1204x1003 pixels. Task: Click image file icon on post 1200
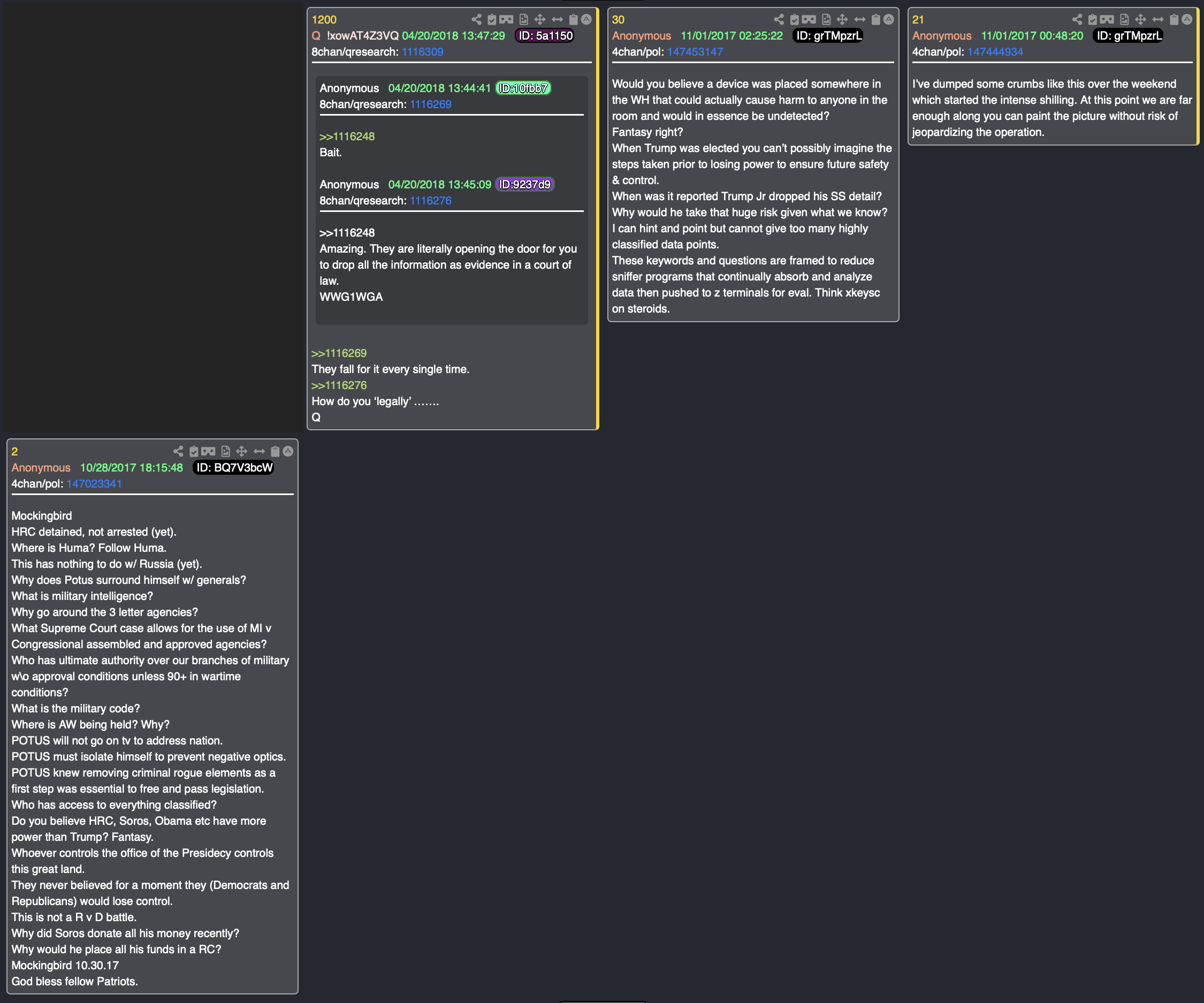coord(523,19)
